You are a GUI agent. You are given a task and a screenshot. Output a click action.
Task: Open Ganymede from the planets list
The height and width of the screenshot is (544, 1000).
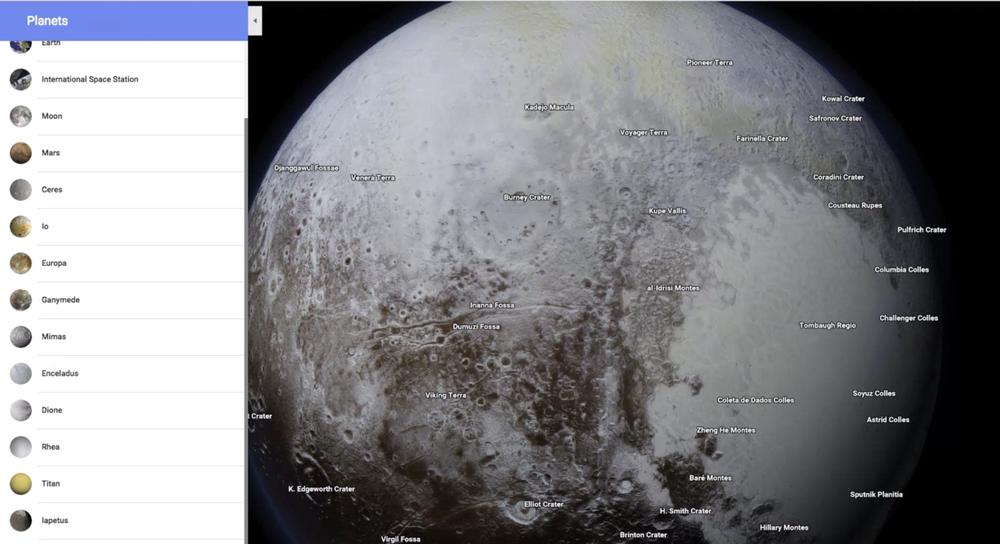tap(60, 300)
